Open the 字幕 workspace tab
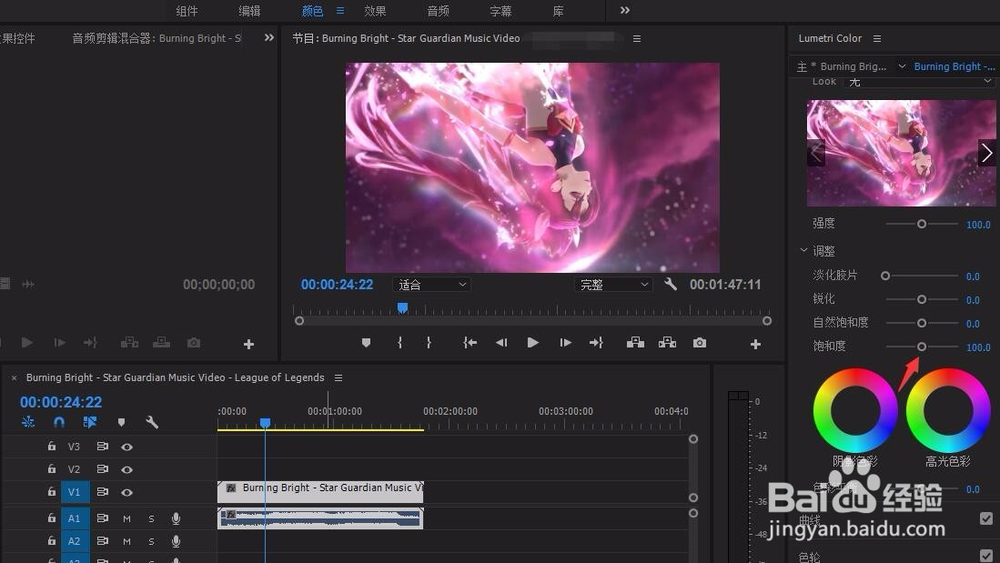 501,11
